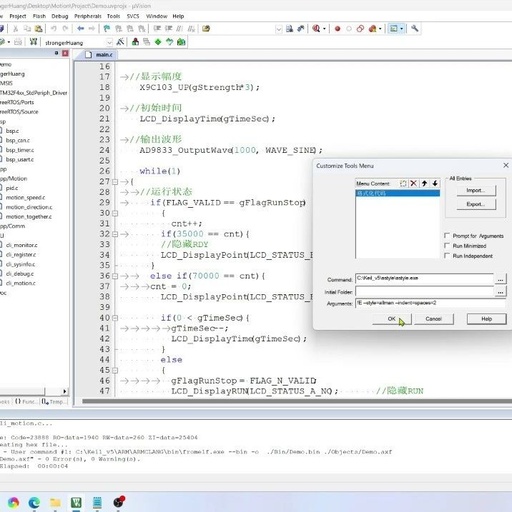
Task: Cancel the Customize Tools Menu dialog
Action: click(433, 319)
